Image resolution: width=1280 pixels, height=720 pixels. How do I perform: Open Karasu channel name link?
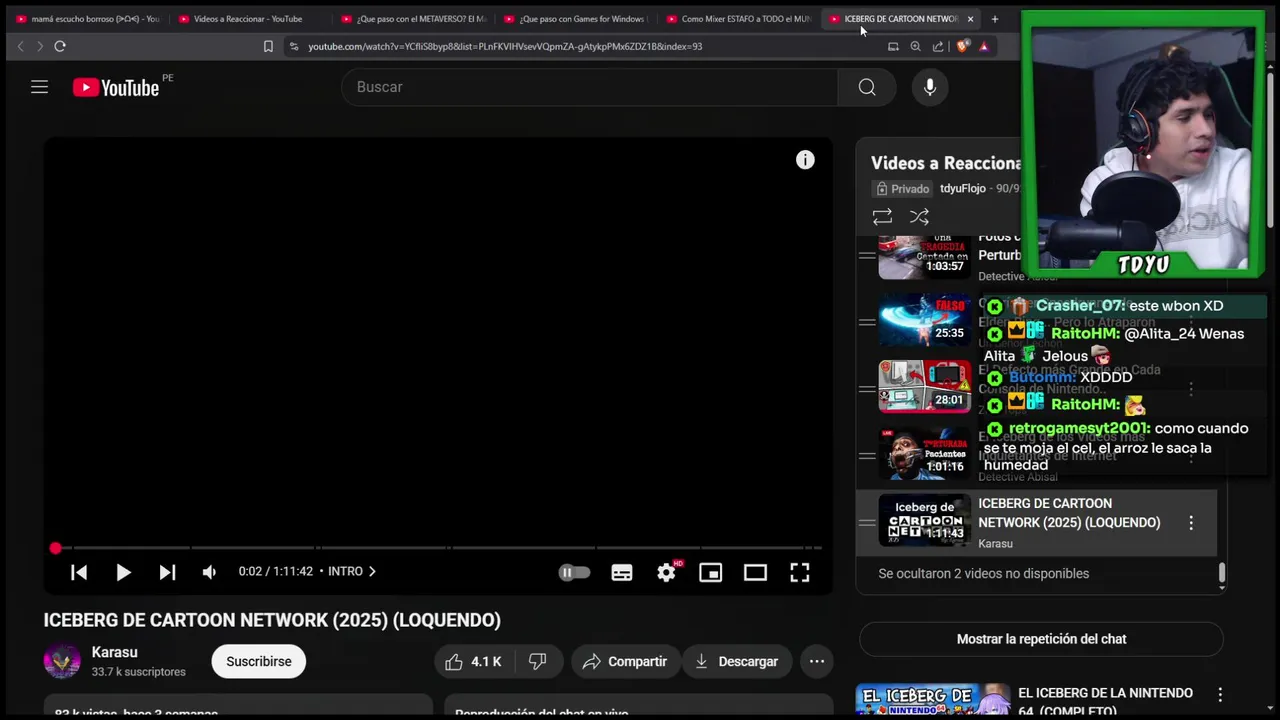point(114,652)
